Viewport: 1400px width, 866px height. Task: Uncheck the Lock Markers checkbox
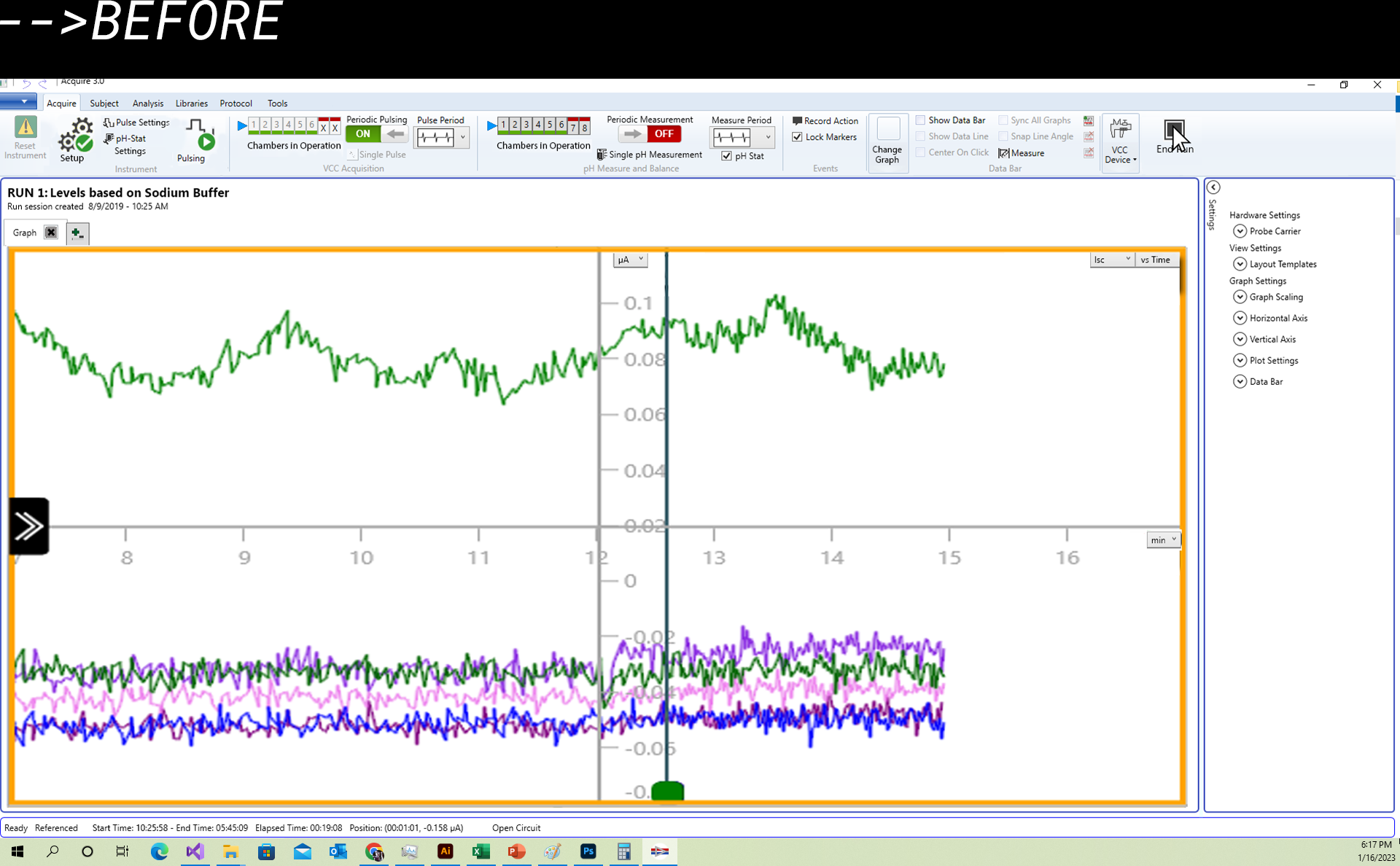click(x=797, y=137)
